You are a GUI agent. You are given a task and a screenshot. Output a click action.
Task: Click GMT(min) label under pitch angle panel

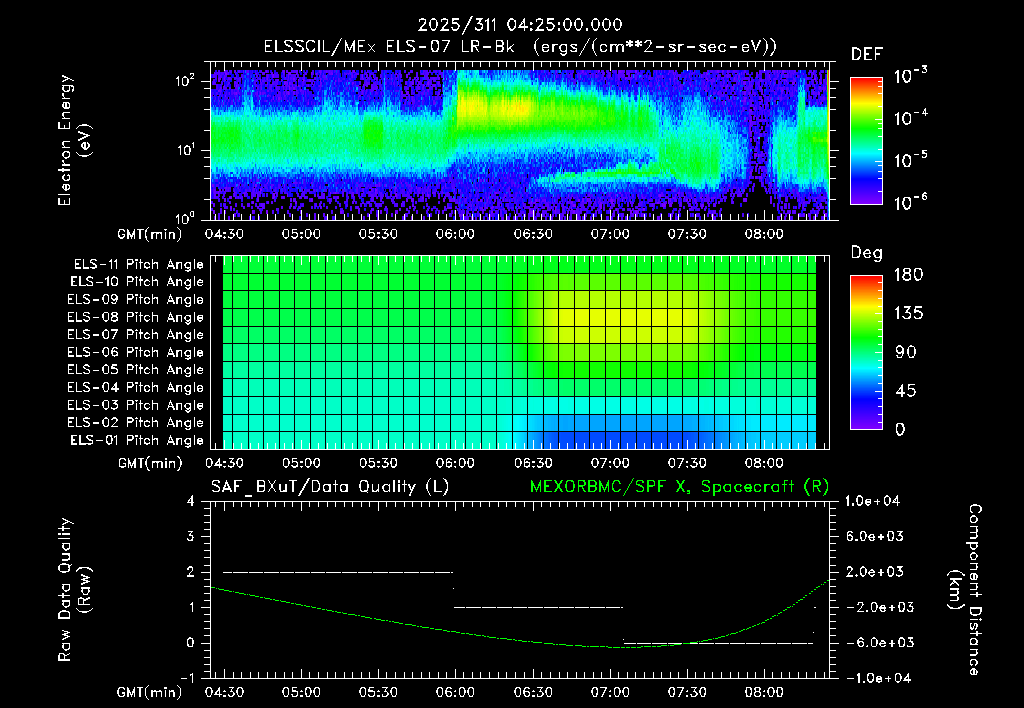point(150,463)
